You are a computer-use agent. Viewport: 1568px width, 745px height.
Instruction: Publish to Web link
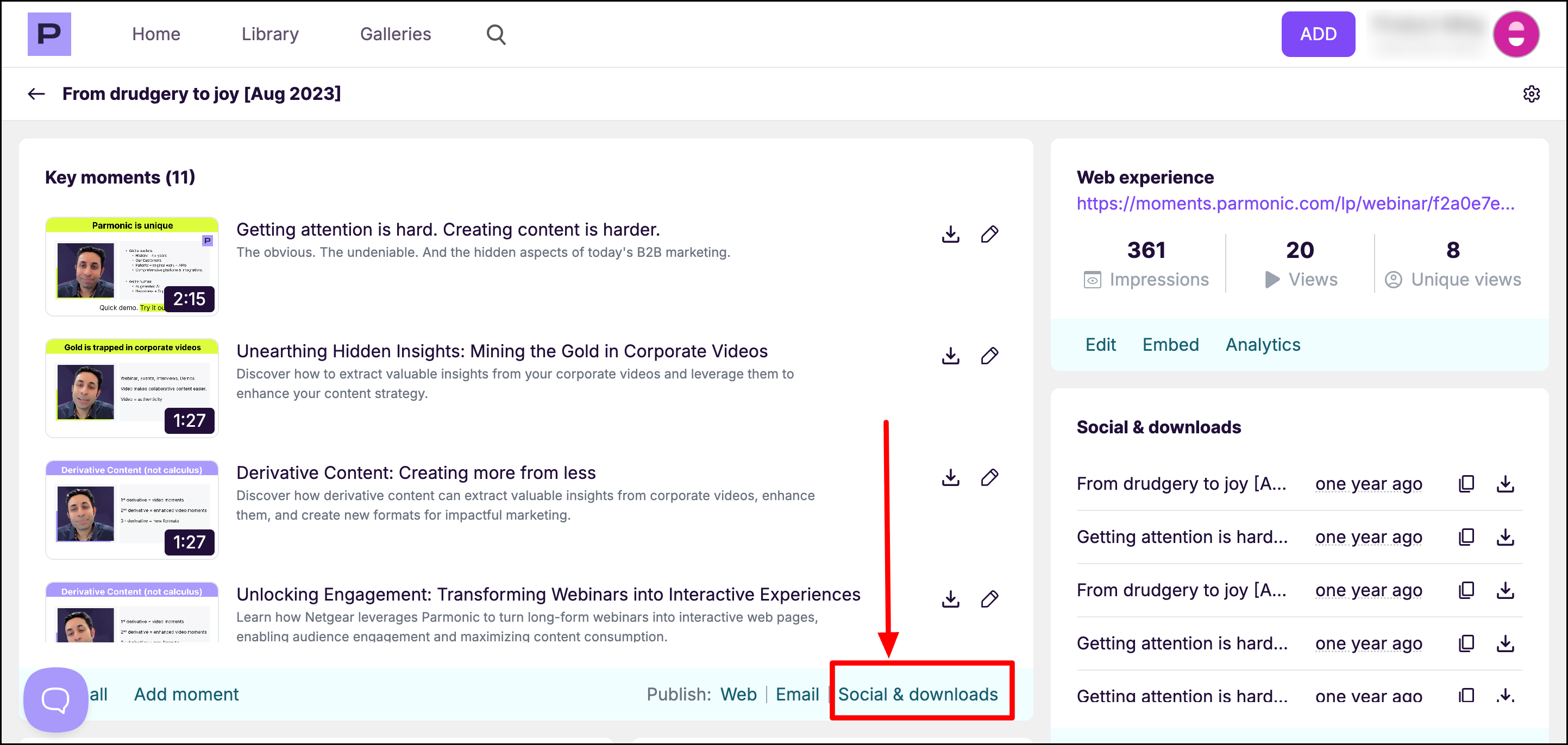[738, 695]
